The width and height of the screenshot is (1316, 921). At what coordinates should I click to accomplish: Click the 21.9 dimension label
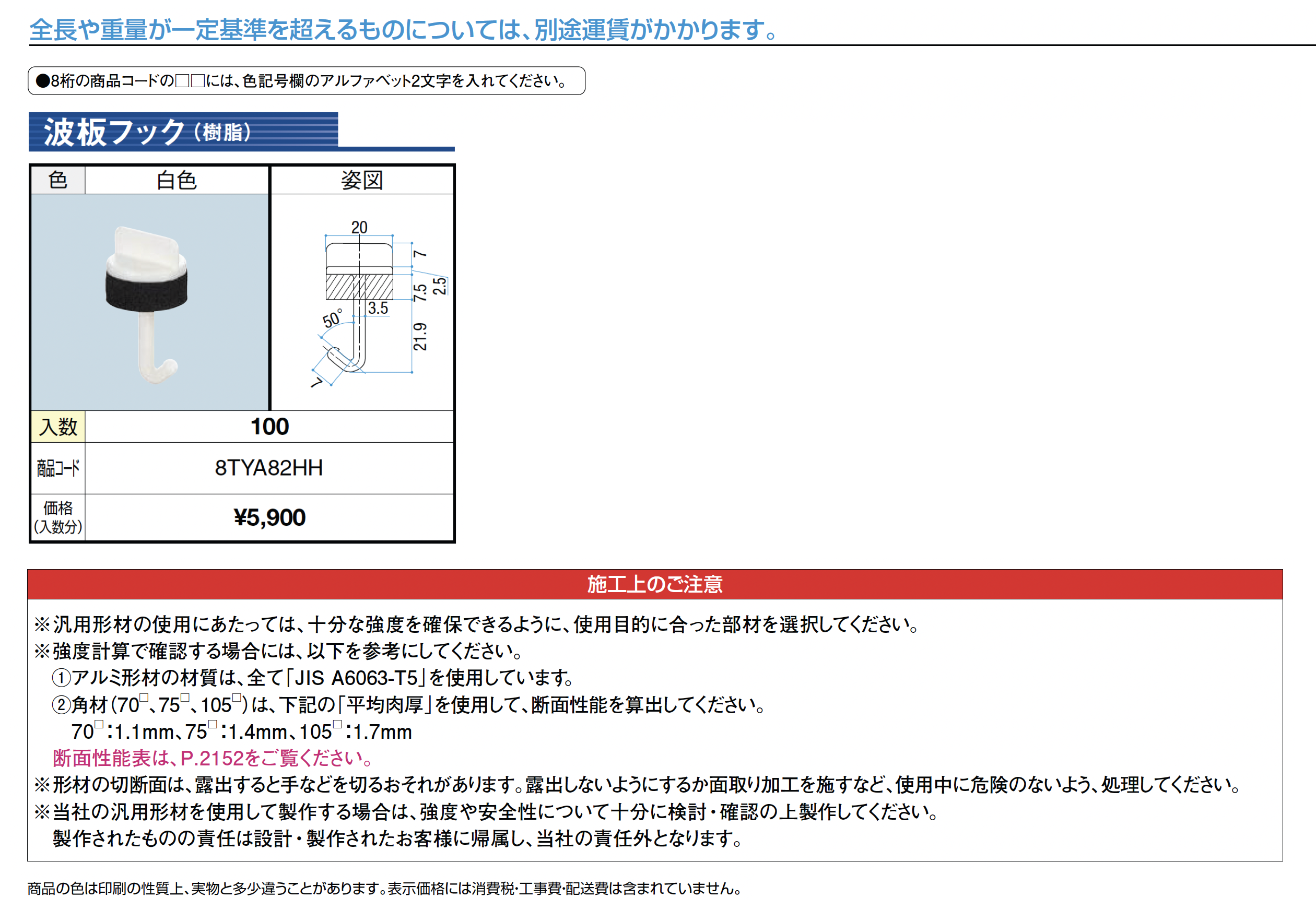pos(420,336)
